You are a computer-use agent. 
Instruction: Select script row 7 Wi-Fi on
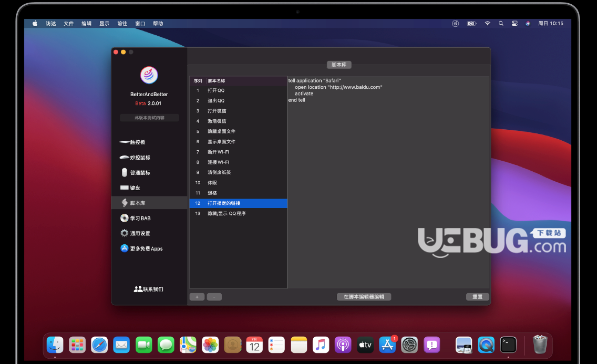pos(238,152)
